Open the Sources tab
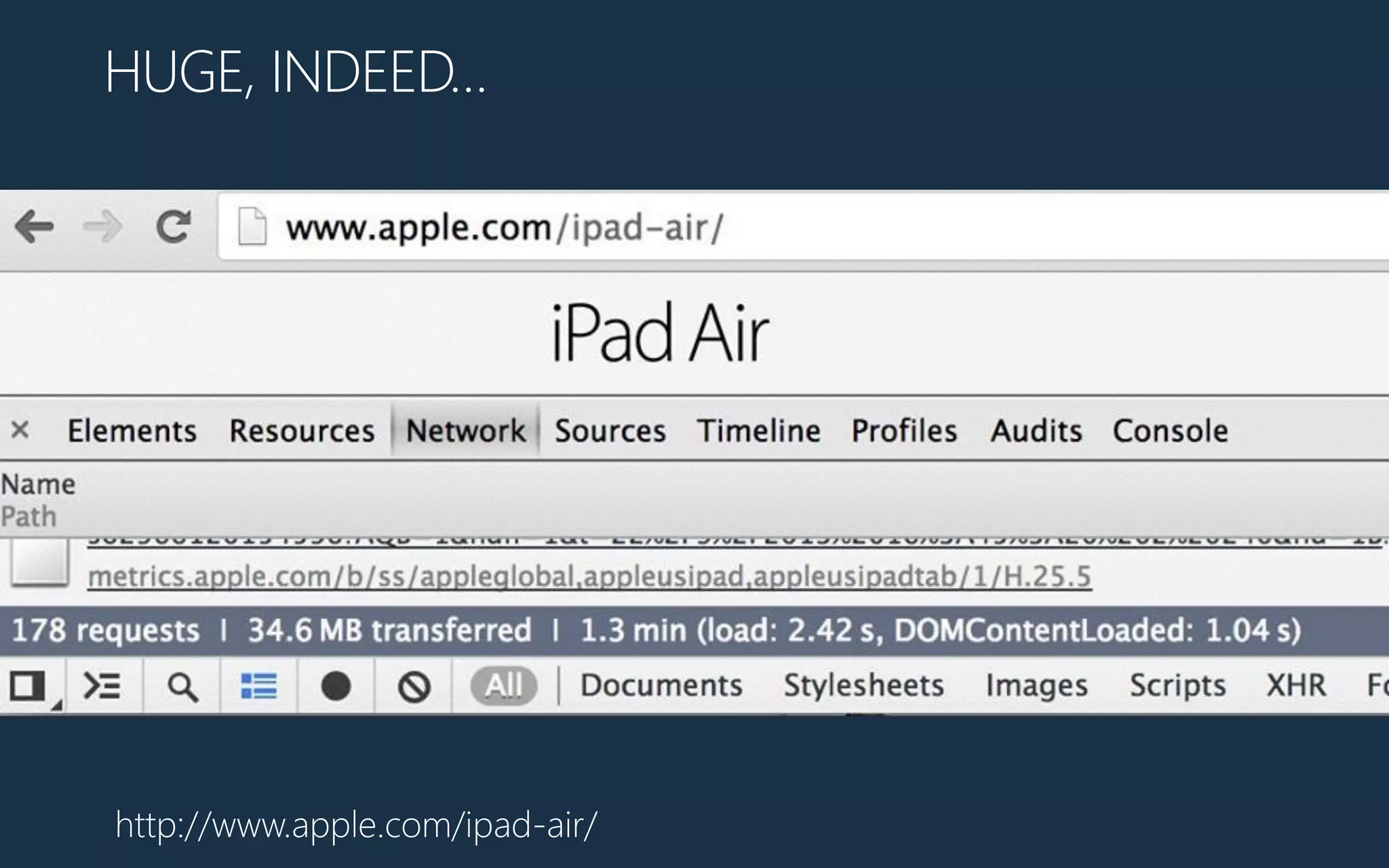 pos(610,431)
